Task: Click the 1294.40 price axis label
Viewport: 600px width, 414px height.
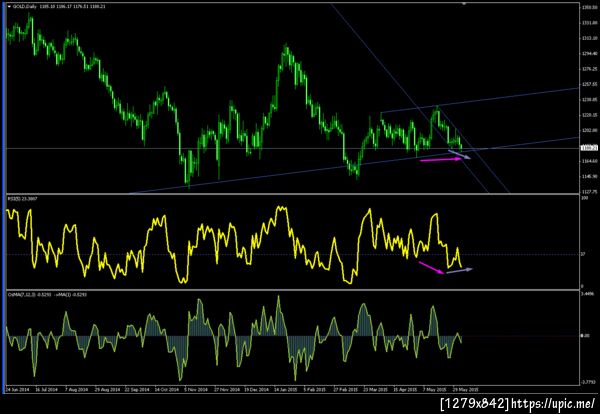Action: point(589,54)
